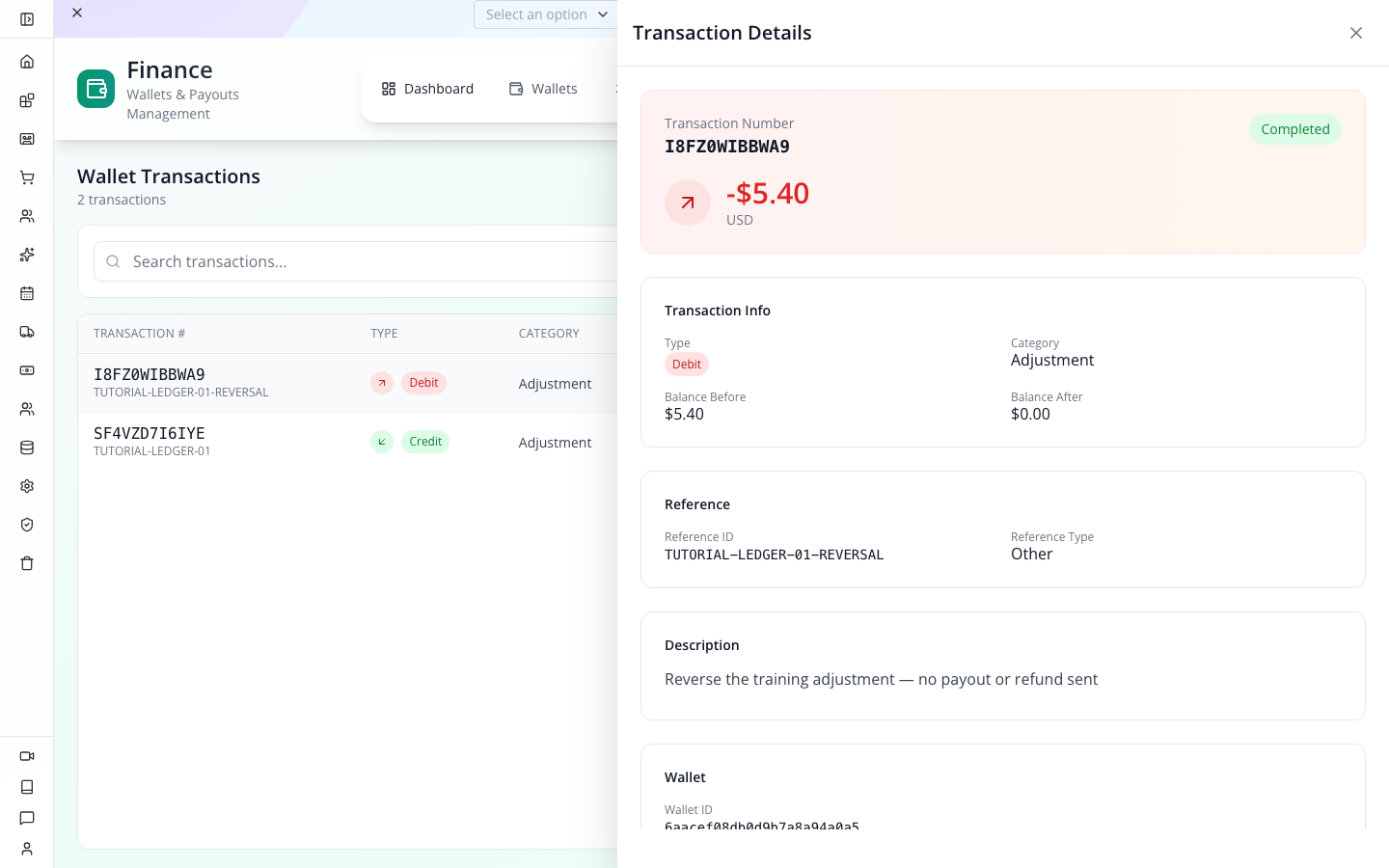
Task: Toggle the sidebar panel icon
Action: tap(27, 19)
